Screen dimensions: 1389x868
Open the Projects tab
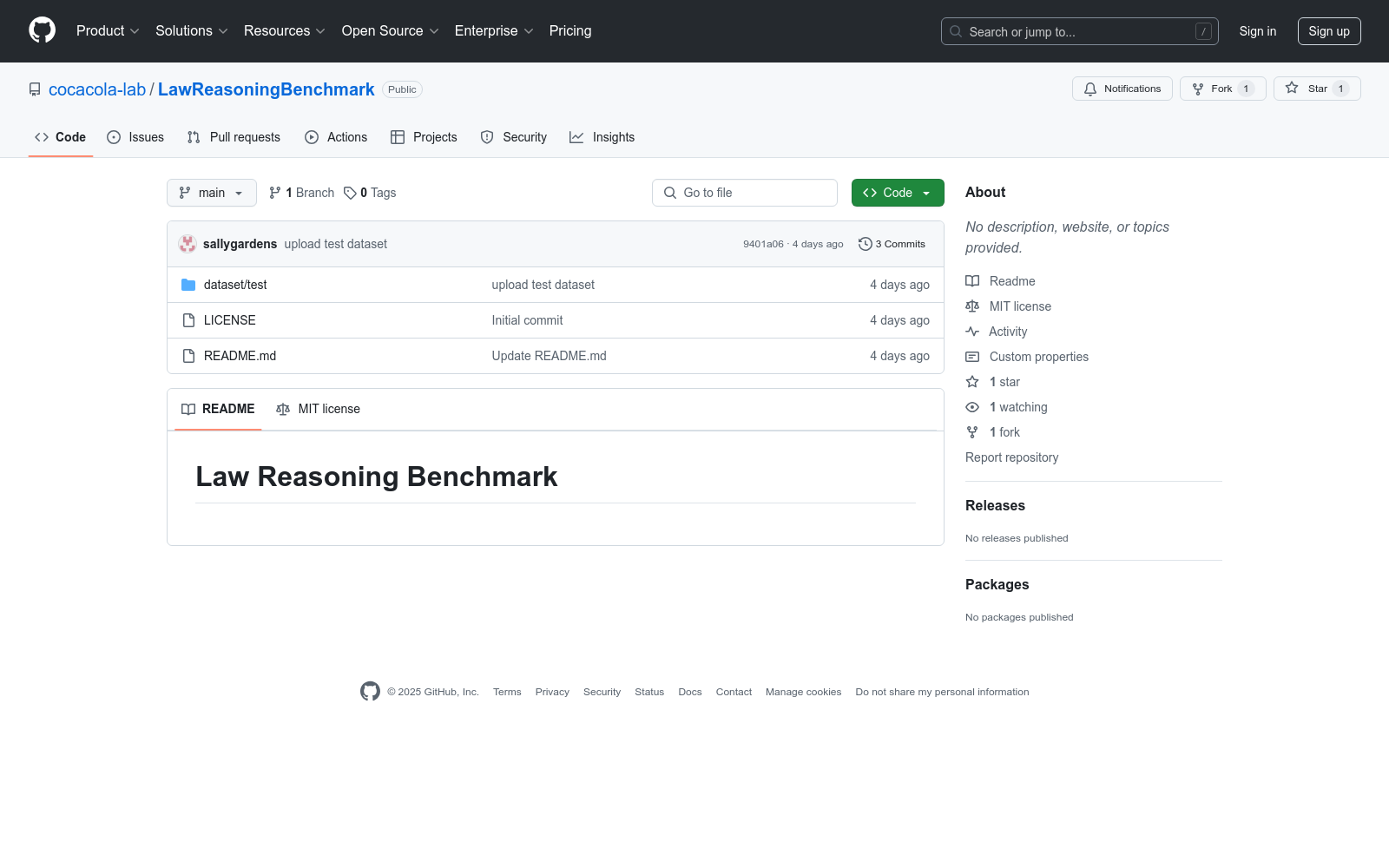424,137
